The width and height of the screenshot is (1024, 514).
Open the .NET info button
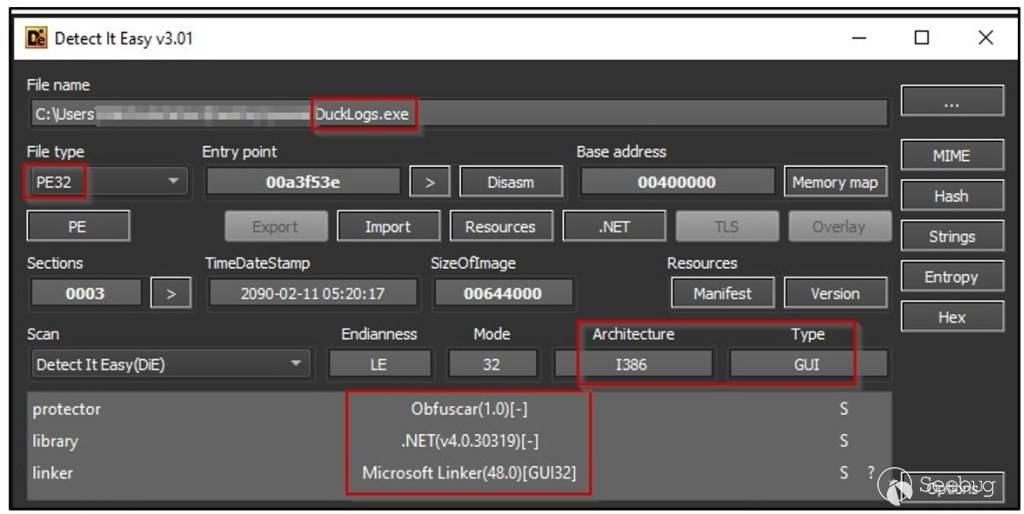614,227
